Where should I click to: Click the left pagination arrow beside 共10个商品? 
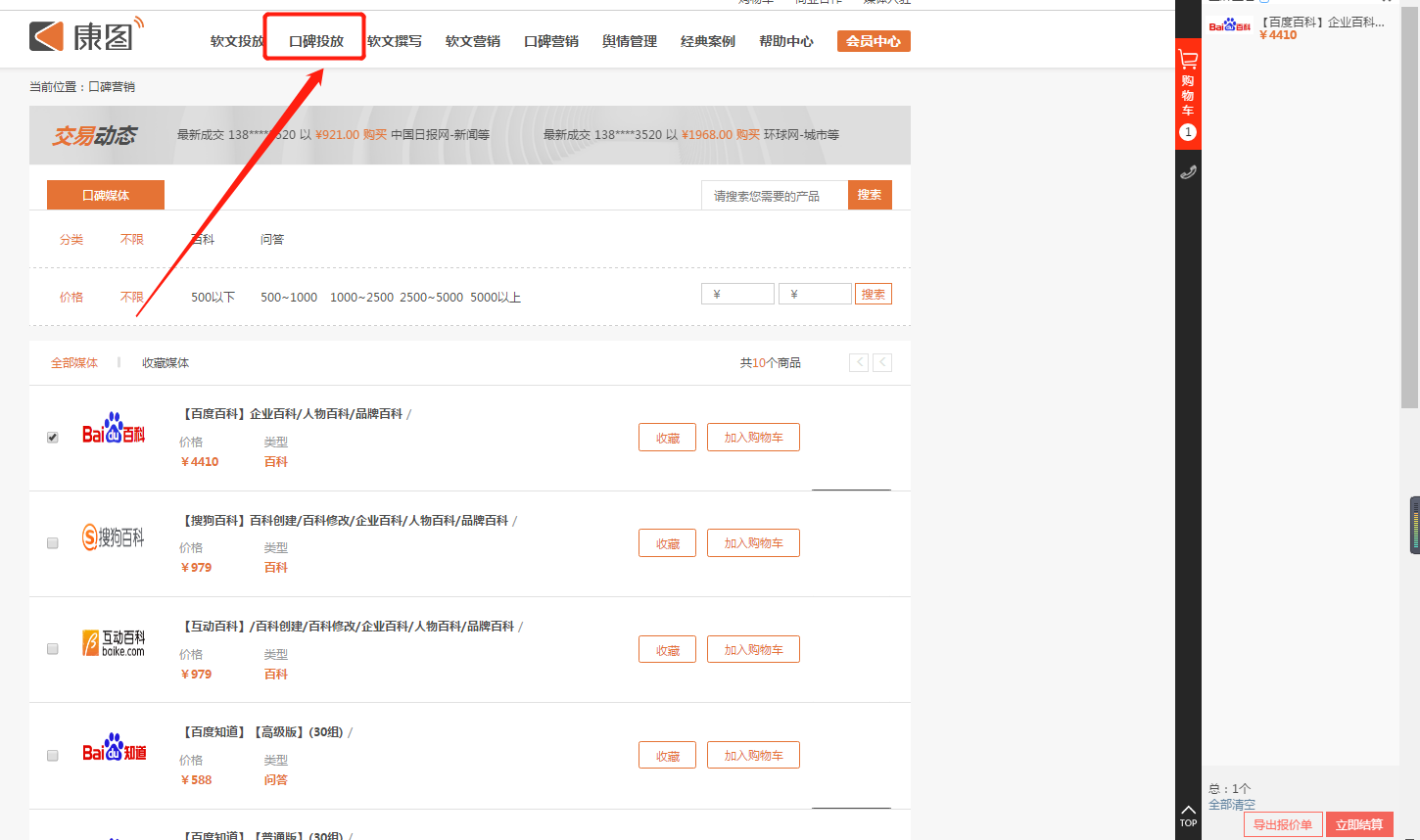(x=859, y=362)
